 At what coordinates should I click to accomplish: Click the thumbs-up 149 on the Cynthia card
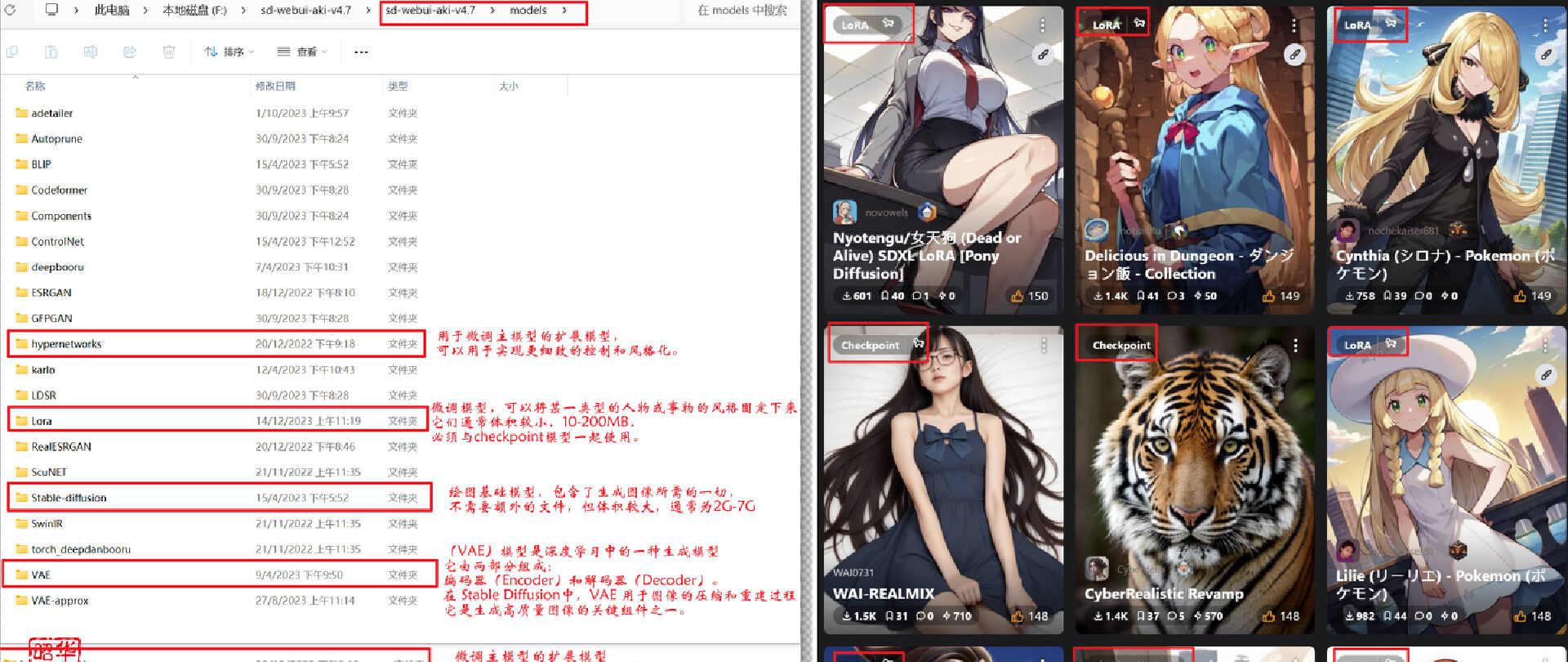1533,296
